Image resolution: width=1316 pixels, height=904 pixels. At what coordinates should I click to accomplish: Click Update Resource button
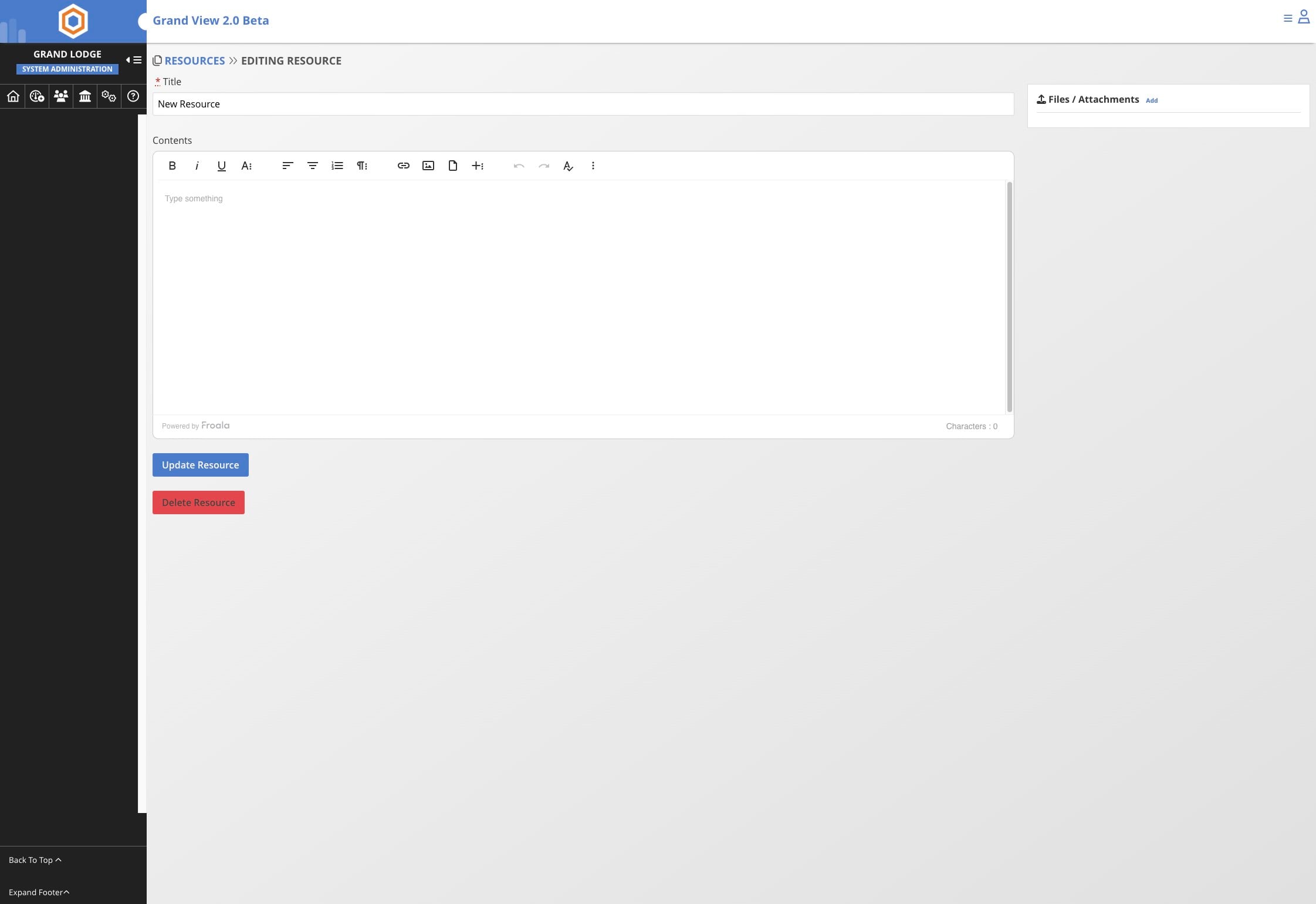[x=201, y=465]
